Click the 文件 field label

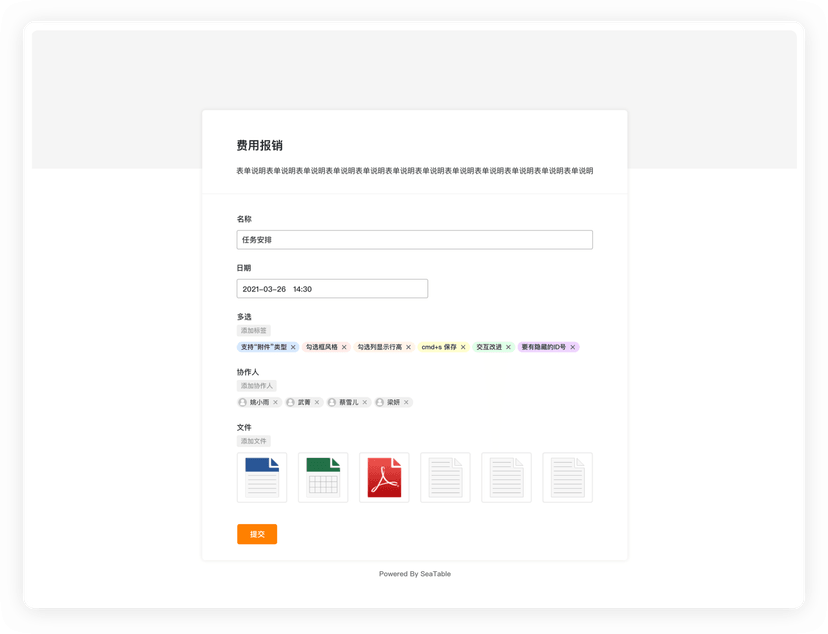pos(244,427)
